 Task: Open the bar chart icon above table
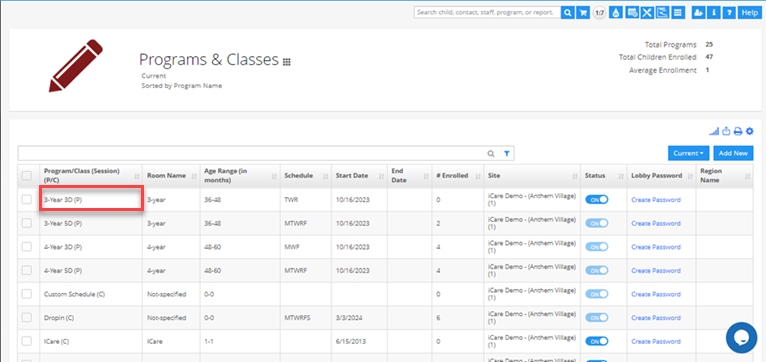[714, 131]
